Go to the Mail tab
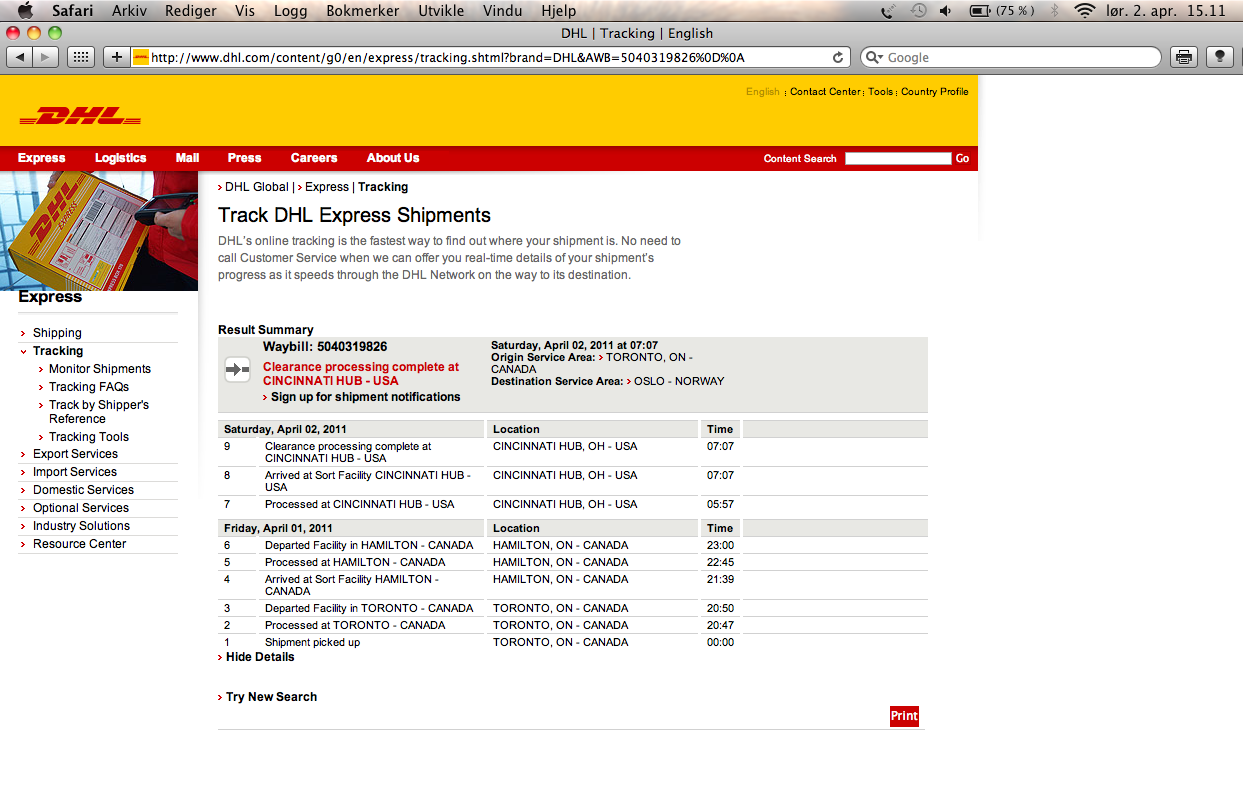This screenshot has width=1243, height=785. pyautogui.click(x=188, y=158)
